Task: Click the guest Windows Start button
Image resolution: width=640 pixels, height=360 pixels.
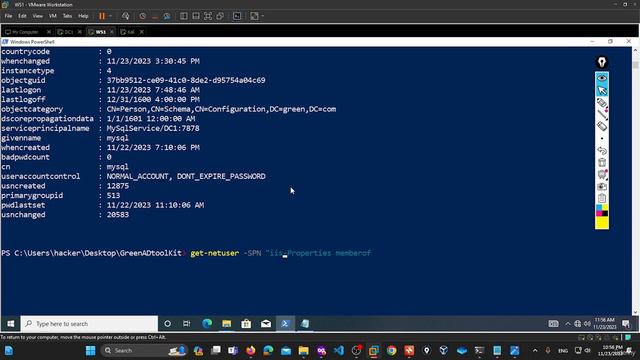Action: click(11, 324)
